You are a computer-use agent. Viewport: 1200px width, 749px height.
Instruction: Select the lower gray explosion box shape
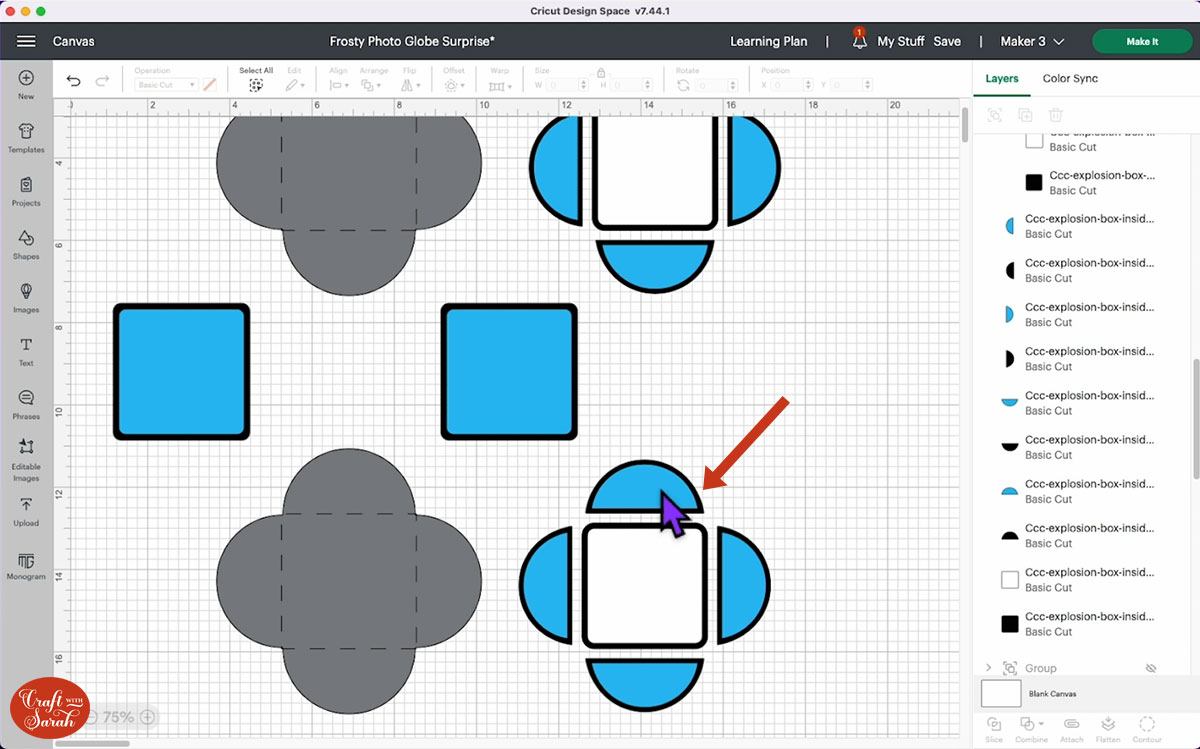[349, 582]
